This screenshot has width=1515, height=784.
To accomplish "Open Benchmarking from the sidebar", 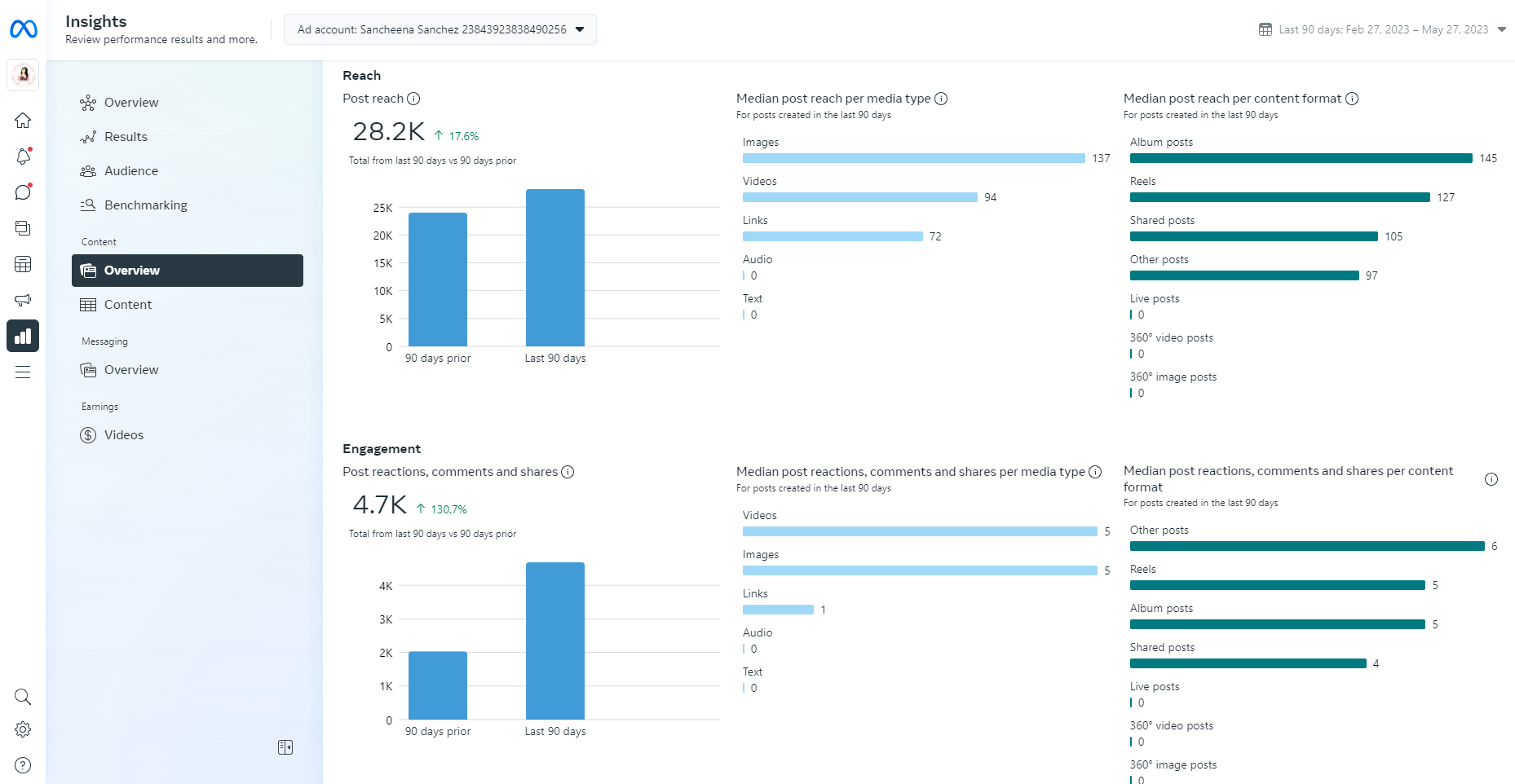I will (145, 205).
